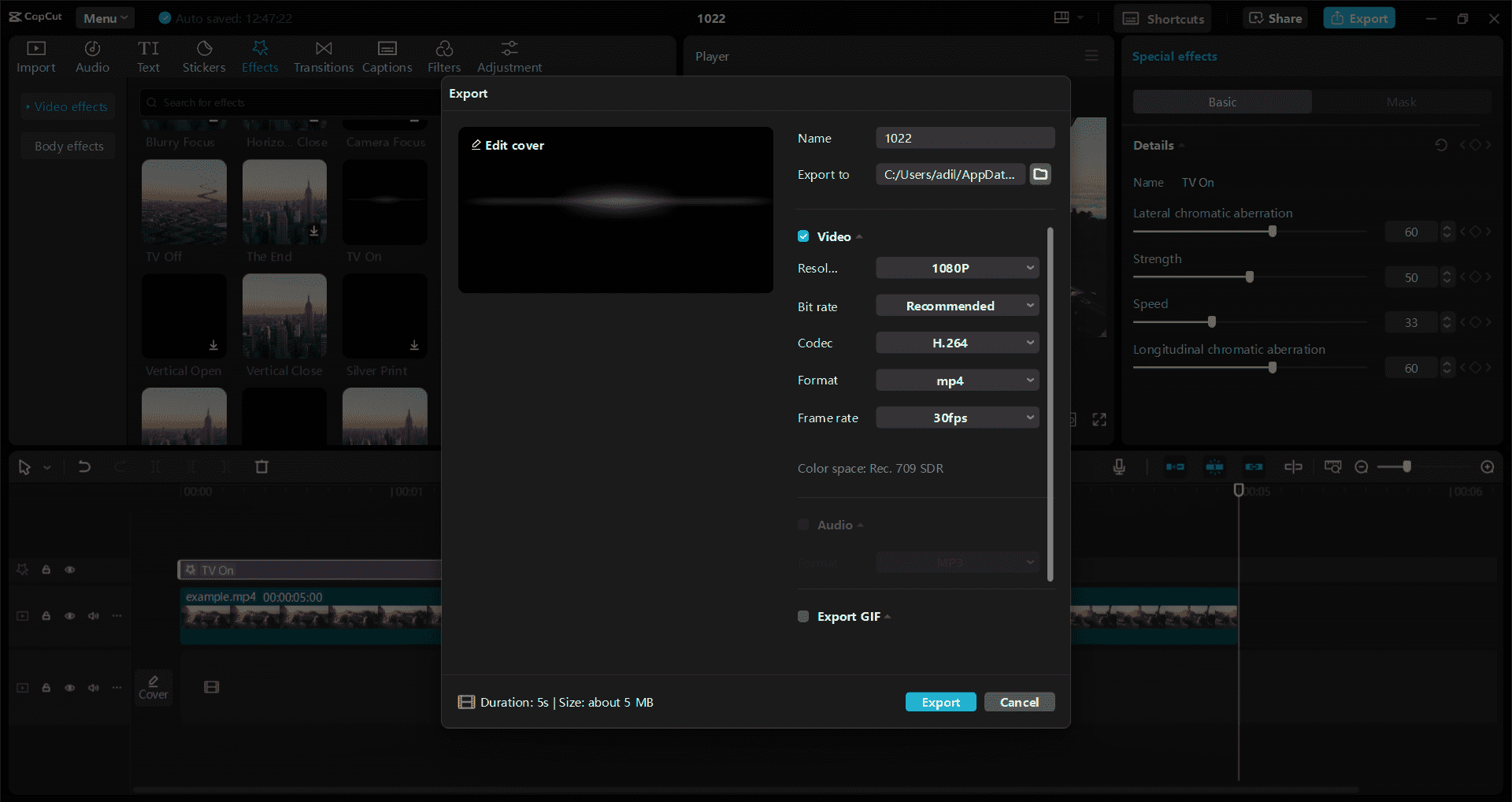Edit the Name field containing 1022
1512x802 pixels.
point(965,138)
